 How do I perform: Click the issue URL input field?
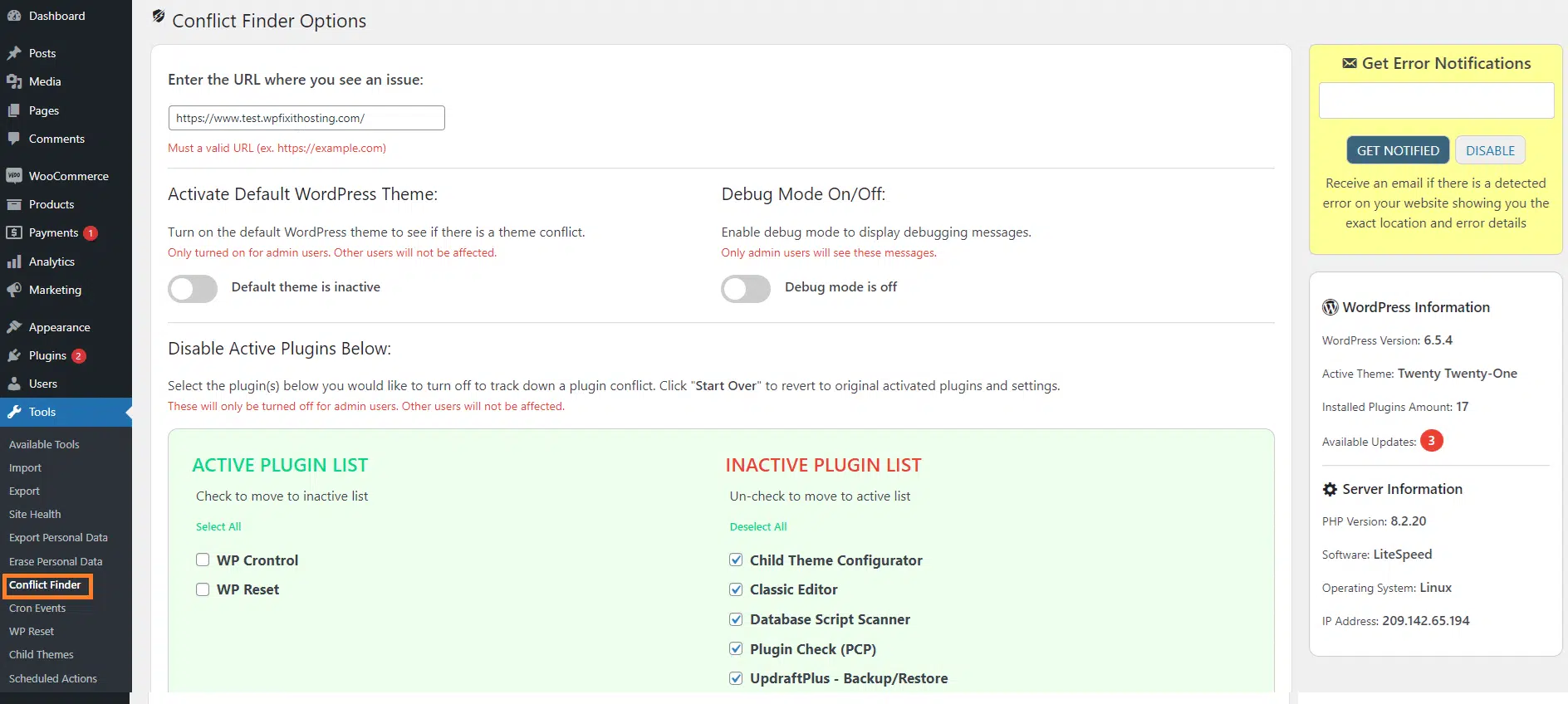coord(306,118)
